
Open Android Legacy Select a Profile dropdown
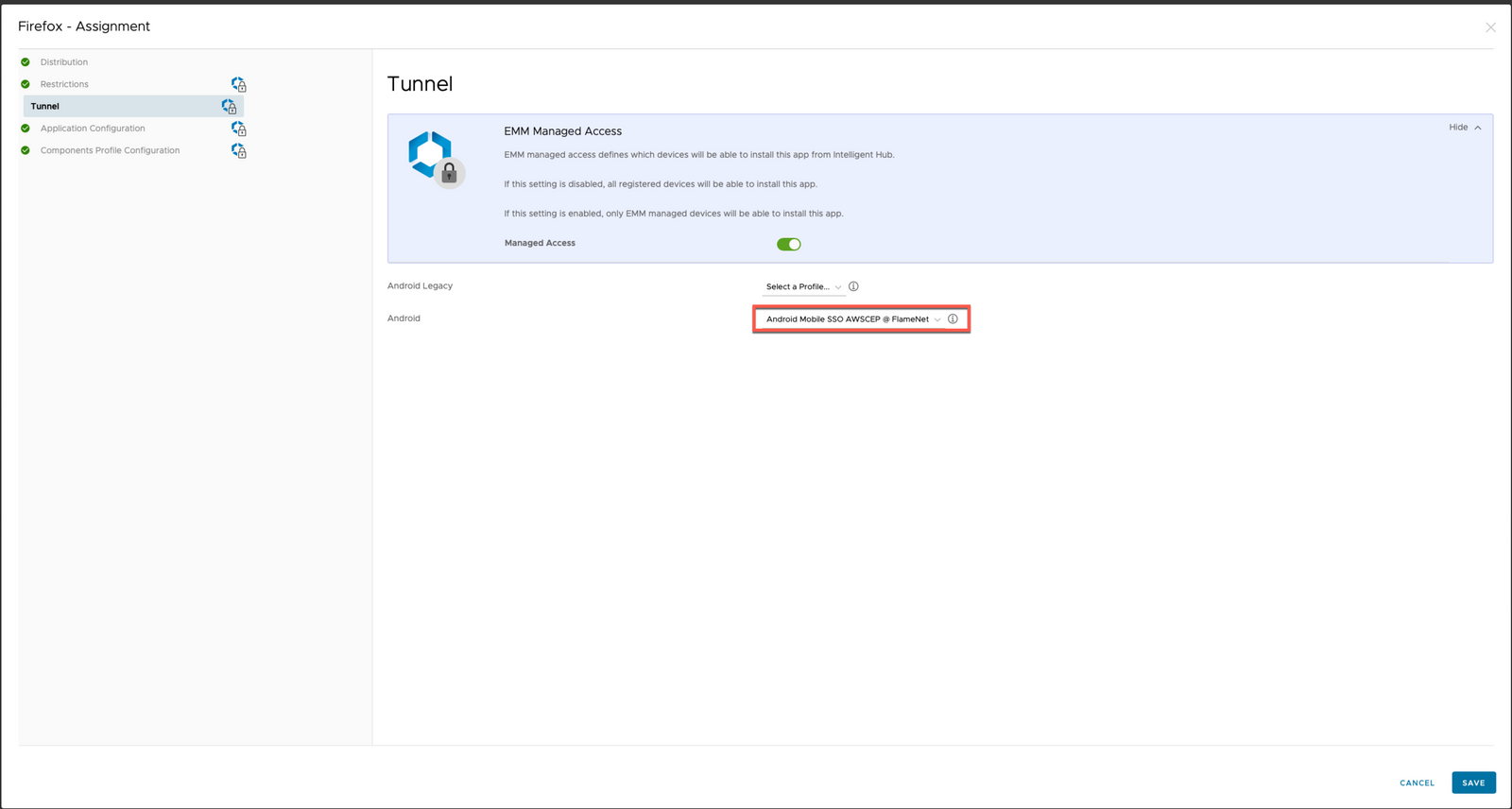(x=803, y=286)
